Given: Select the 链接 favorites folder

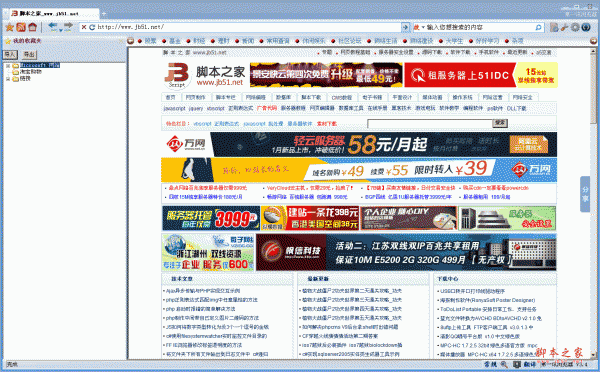Looking at the screenshot, I should click(25, 78).
